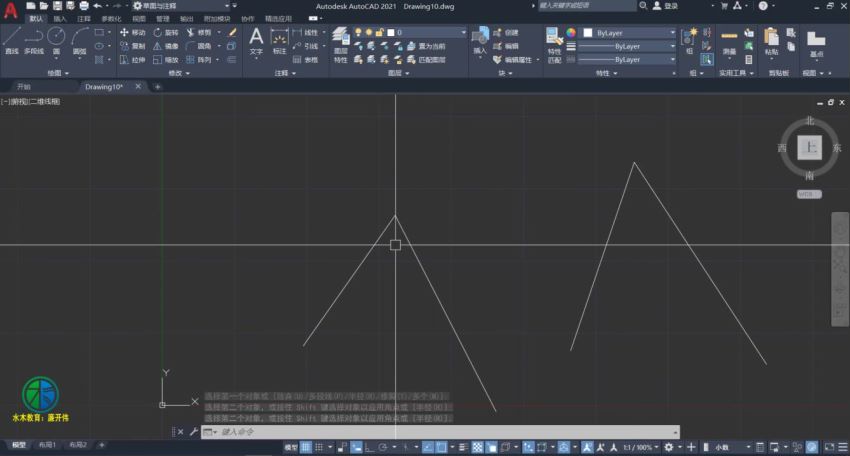The width and height of the screenshot is (850, 456).
Task: Toggle clean screen button in status bar
Action: [829, 447]
